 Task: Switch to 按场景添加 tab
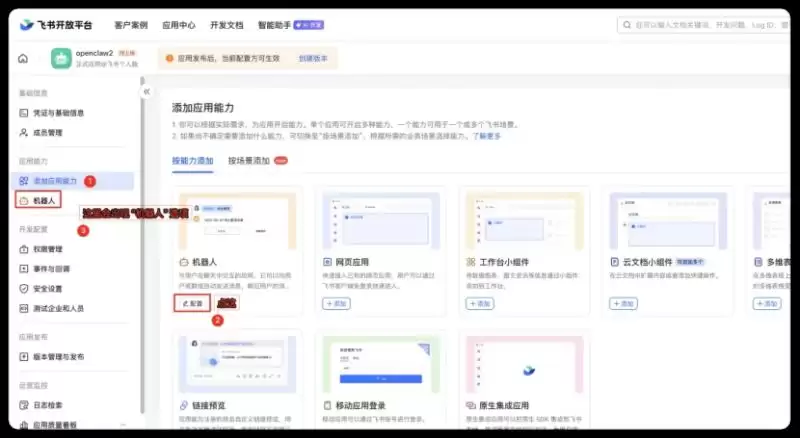pyautogui.click(x=248, y=161)
